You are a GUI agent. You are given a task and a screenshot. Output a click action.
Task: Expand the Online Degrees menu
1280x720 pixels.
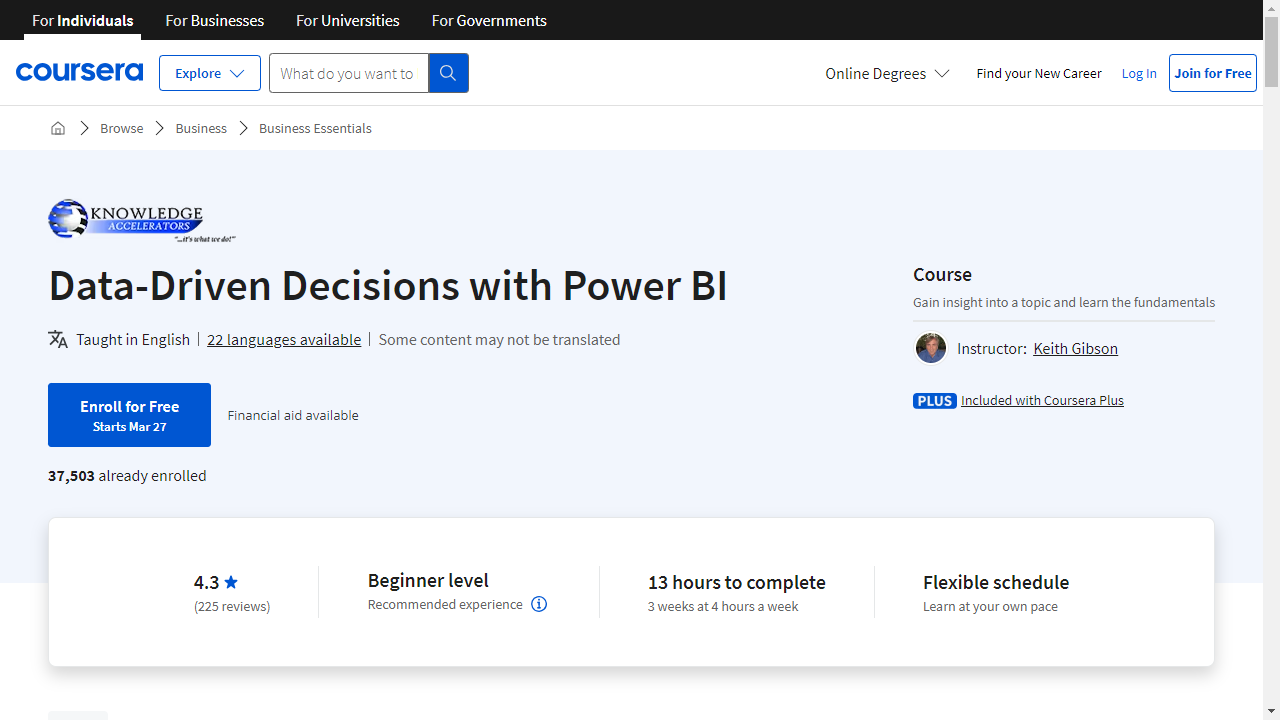pyautogui.click(x=887, y=73)
